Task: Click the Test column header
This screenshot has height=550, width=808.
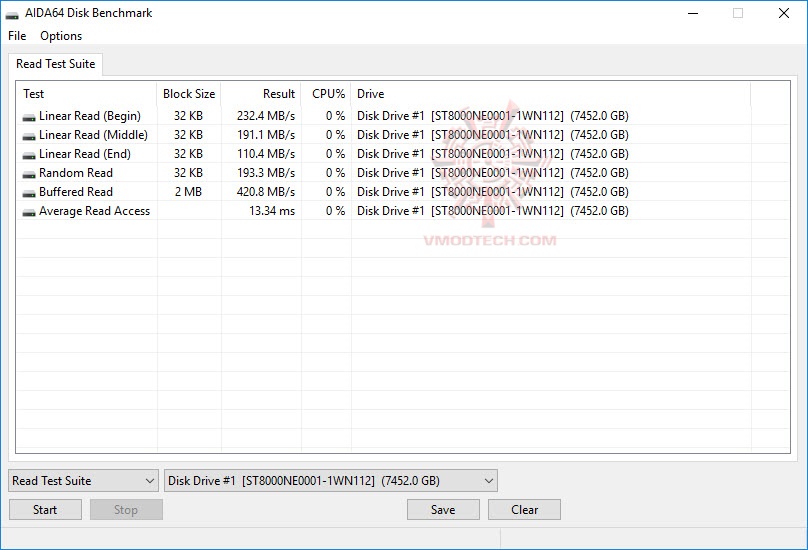Action: coord(87,94)
